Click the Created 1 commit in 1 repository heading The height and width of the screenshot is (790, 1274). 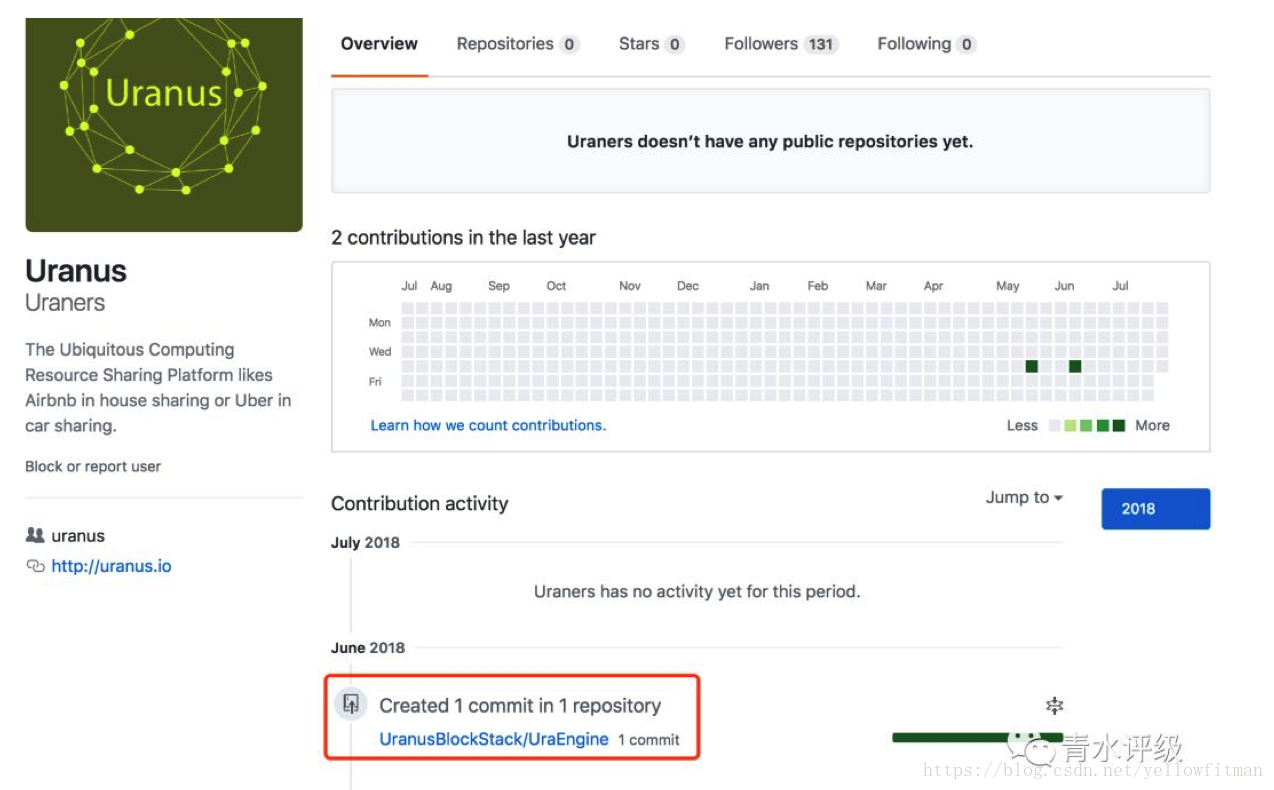point(520,706)
